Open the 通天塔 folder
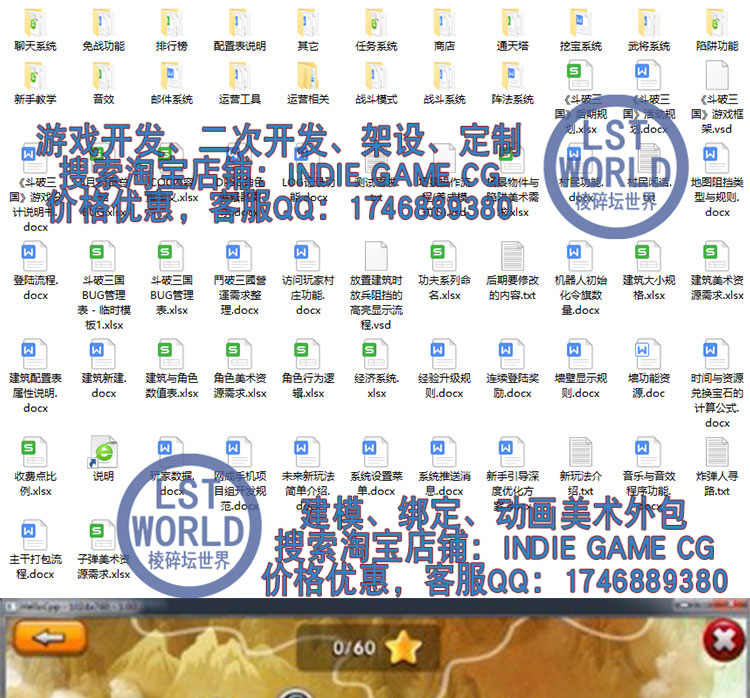The height and width of the screenshot is (698, 750). click(512, 30)
